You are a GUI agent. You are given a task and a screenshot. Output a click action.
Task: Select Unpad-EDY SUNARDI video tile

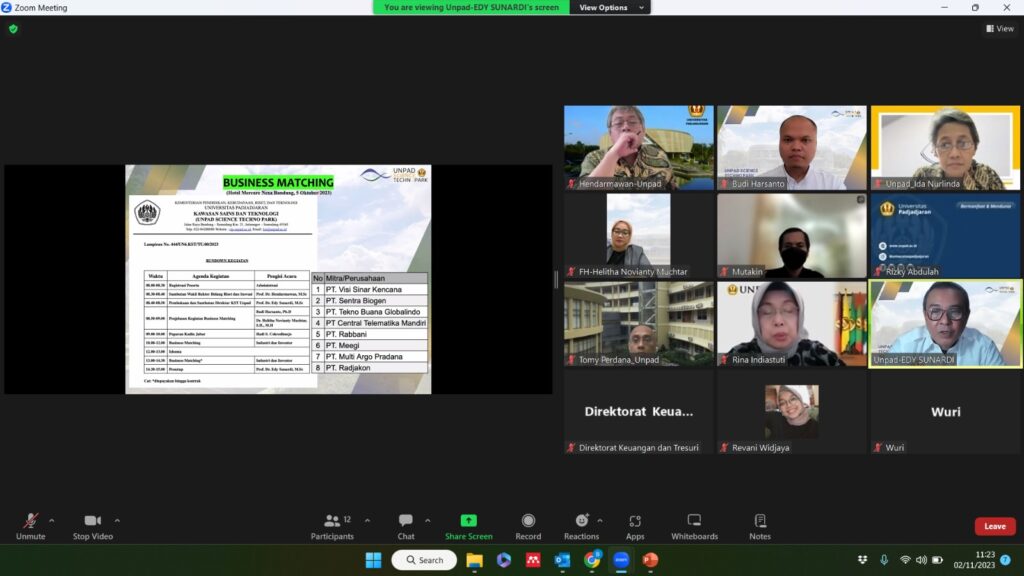[x=945, y=324]
